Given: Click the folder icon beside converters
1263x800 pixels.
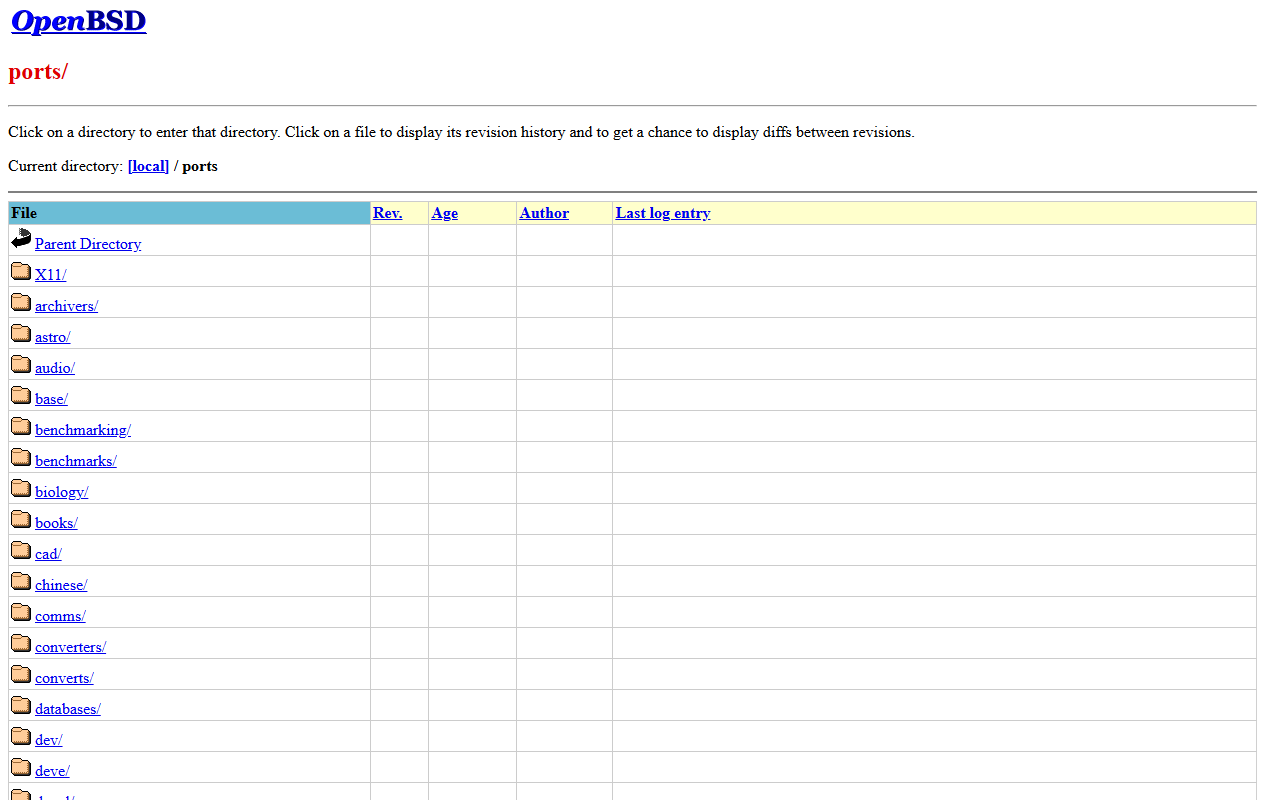Looking at the screenshot, I should (21, 641).
